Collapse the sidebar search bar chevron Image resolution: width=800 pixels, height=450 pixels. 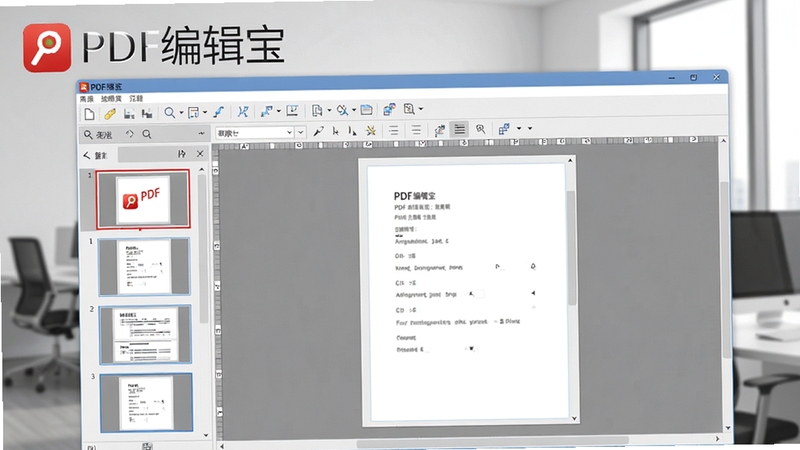coord(202,134)
